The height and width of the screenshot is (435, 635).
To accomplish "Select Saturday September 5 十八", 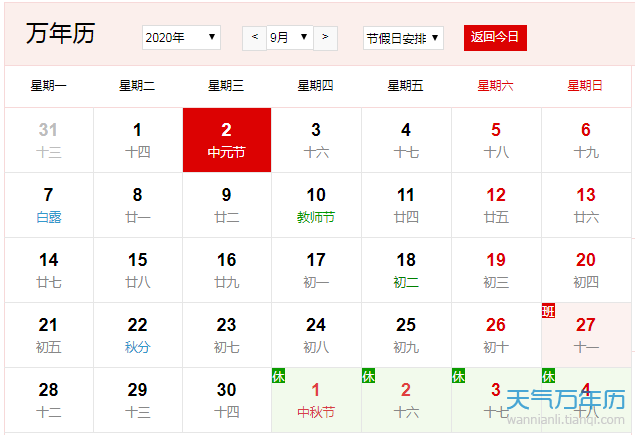I will pyautogui.click(x=496, y=140).
